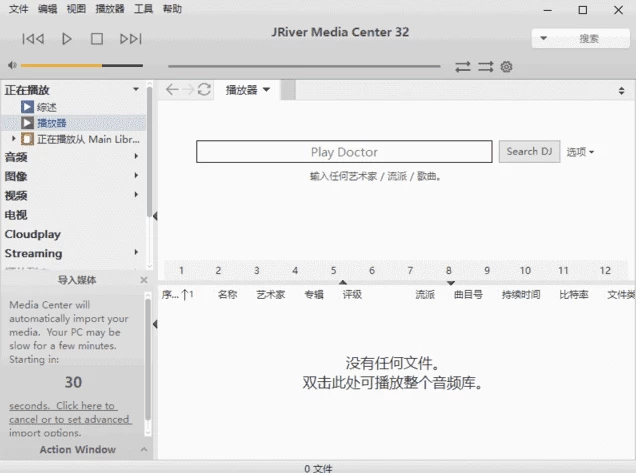Open the 选项 options dropdown
The height and width of the screenshot is (473, 636).
[x=580, y=152]
